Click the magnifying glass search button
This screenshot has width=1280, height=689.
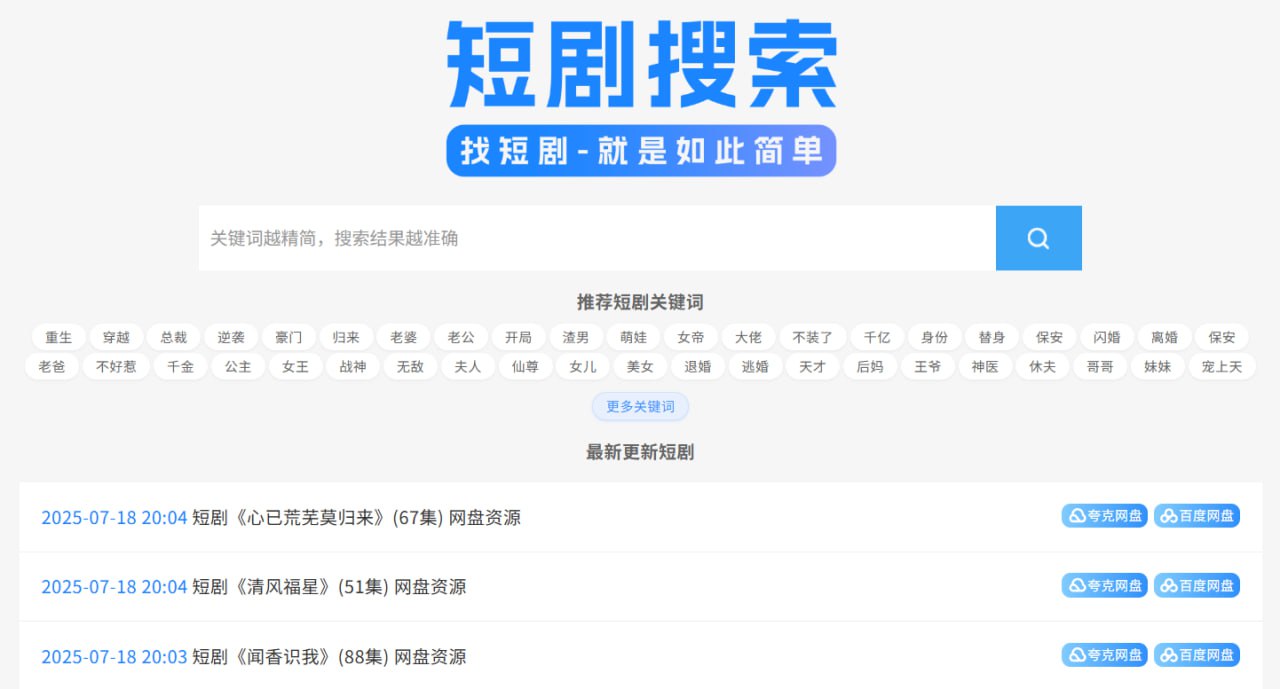click(1038, 238)
